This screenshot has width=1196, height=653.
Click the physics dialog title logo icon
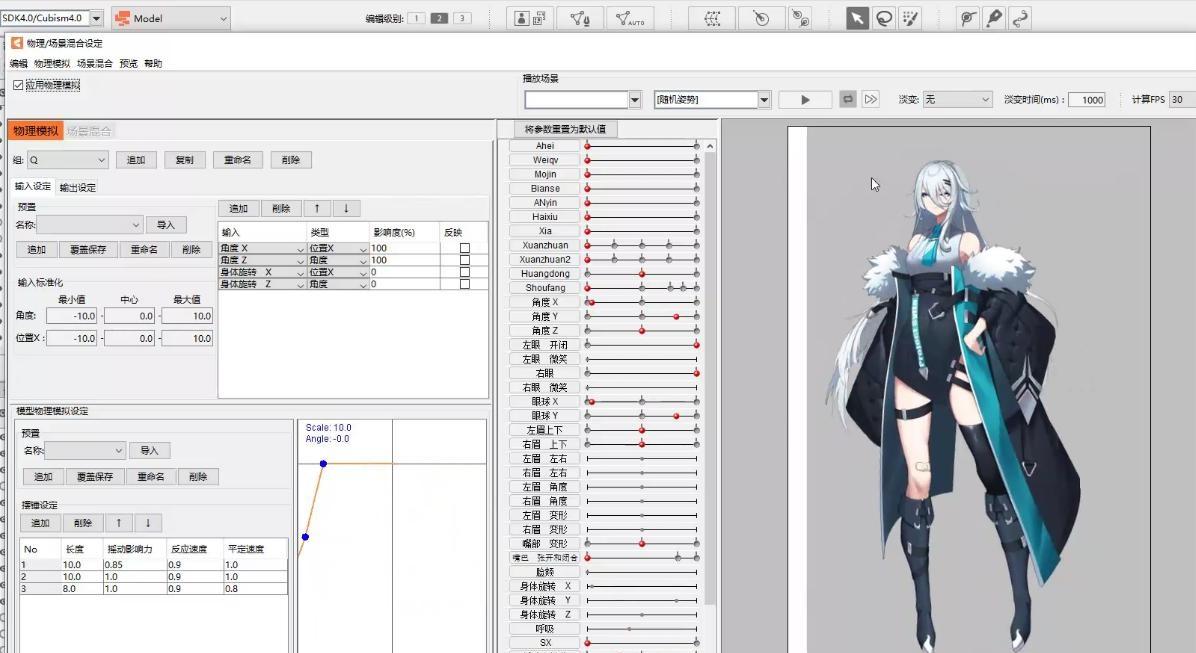17,43
